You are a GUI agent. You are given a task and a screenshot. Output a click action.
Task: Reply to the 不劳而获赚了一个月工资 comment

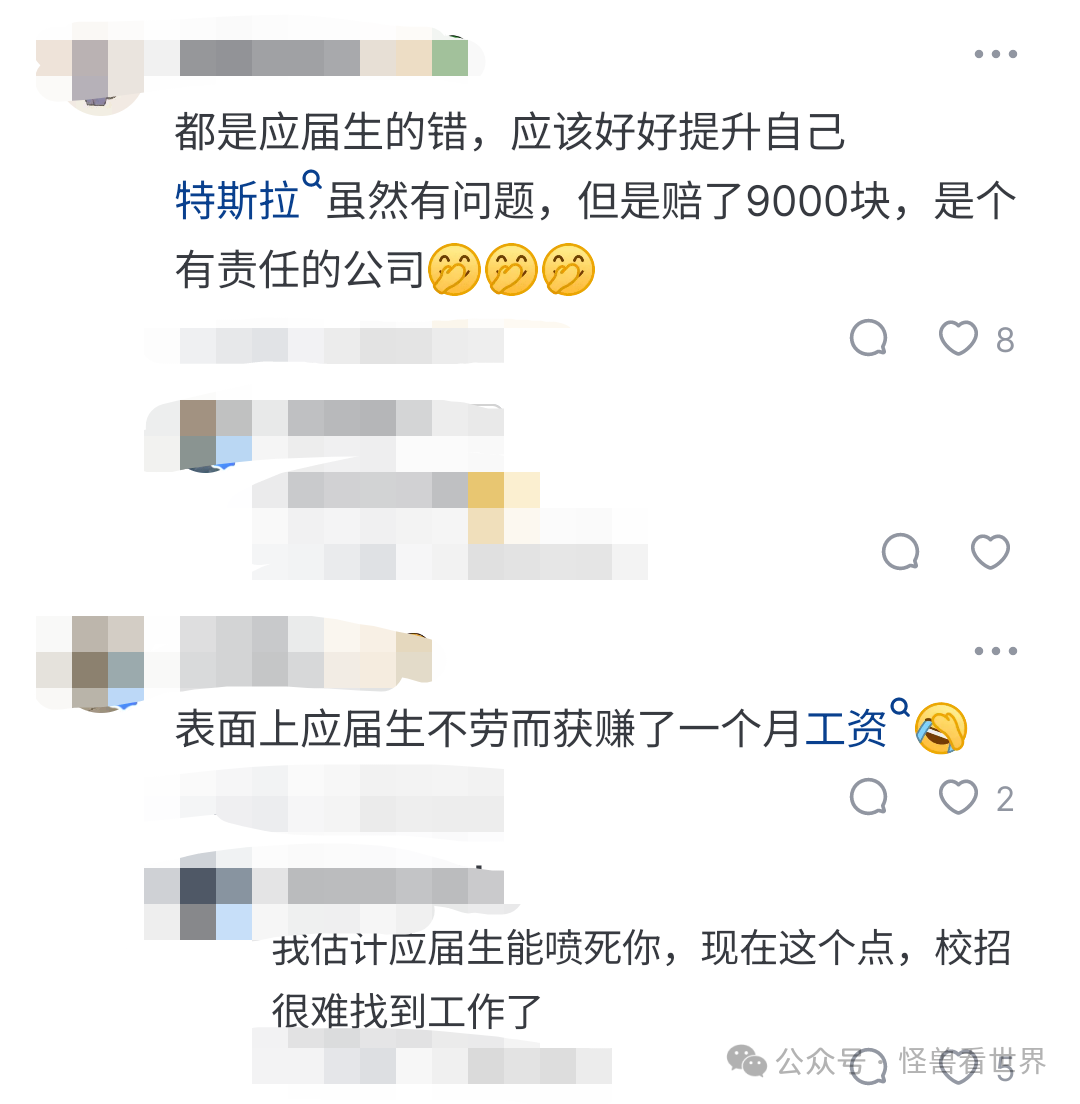click(868, 797)
